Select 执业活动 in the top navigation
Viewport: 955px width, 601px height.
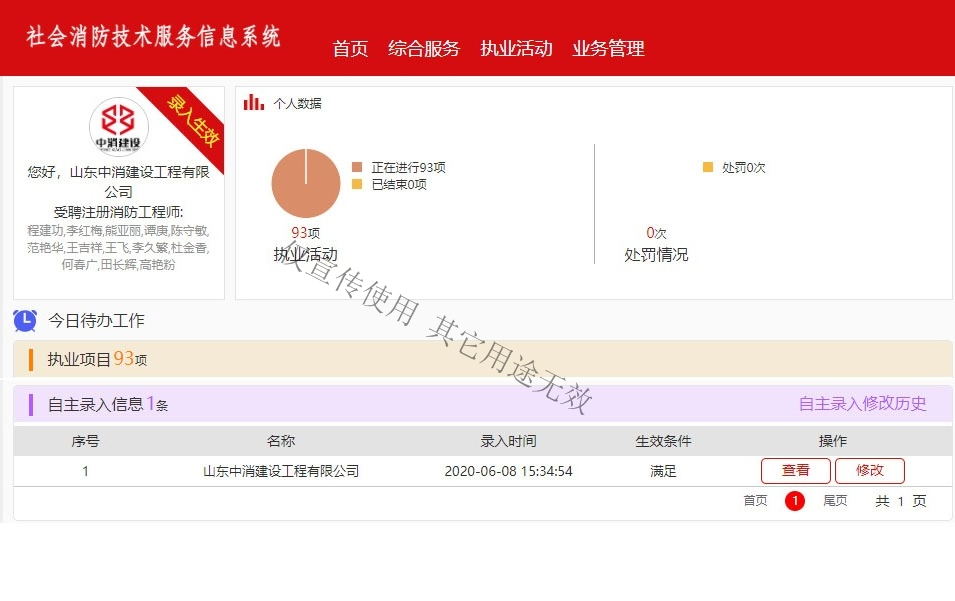pyautogui.click(x=516, y=48)
